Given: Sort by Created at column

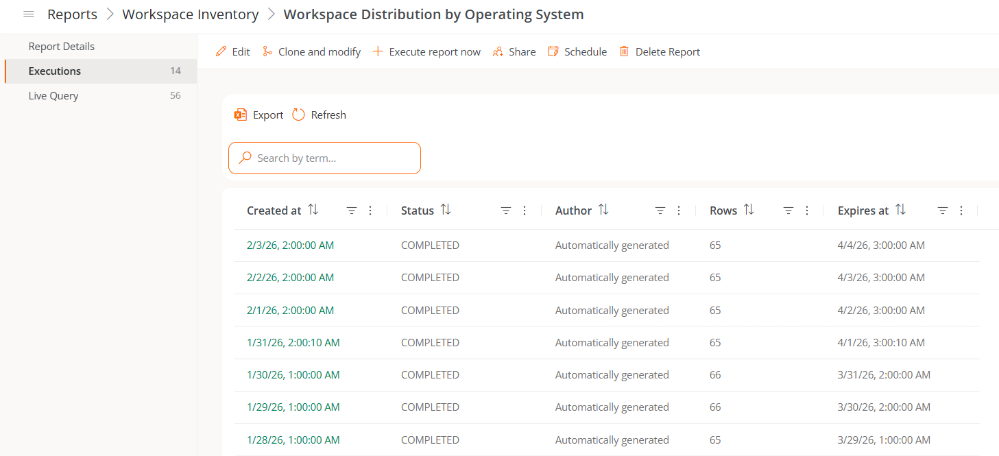Looking at the screenshot, I should [x=313, y=210].
